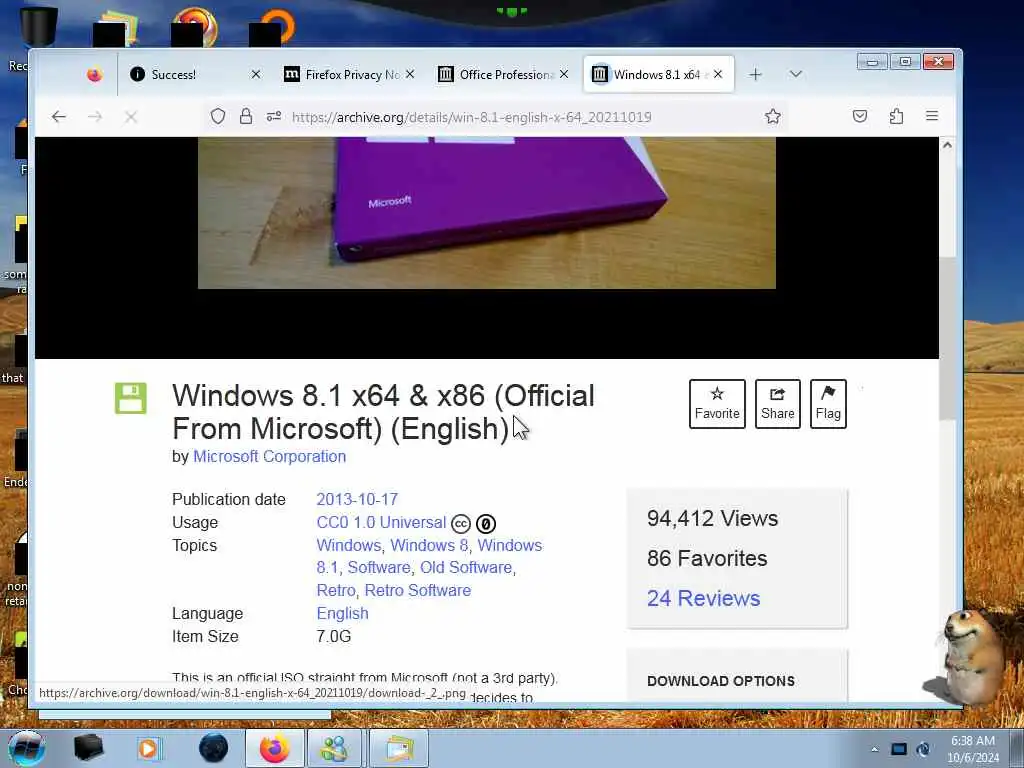Image resolution: width=1024 pixels, height=768 pixels.
Task: Open the Retro Software topic link
Action: 418,590
